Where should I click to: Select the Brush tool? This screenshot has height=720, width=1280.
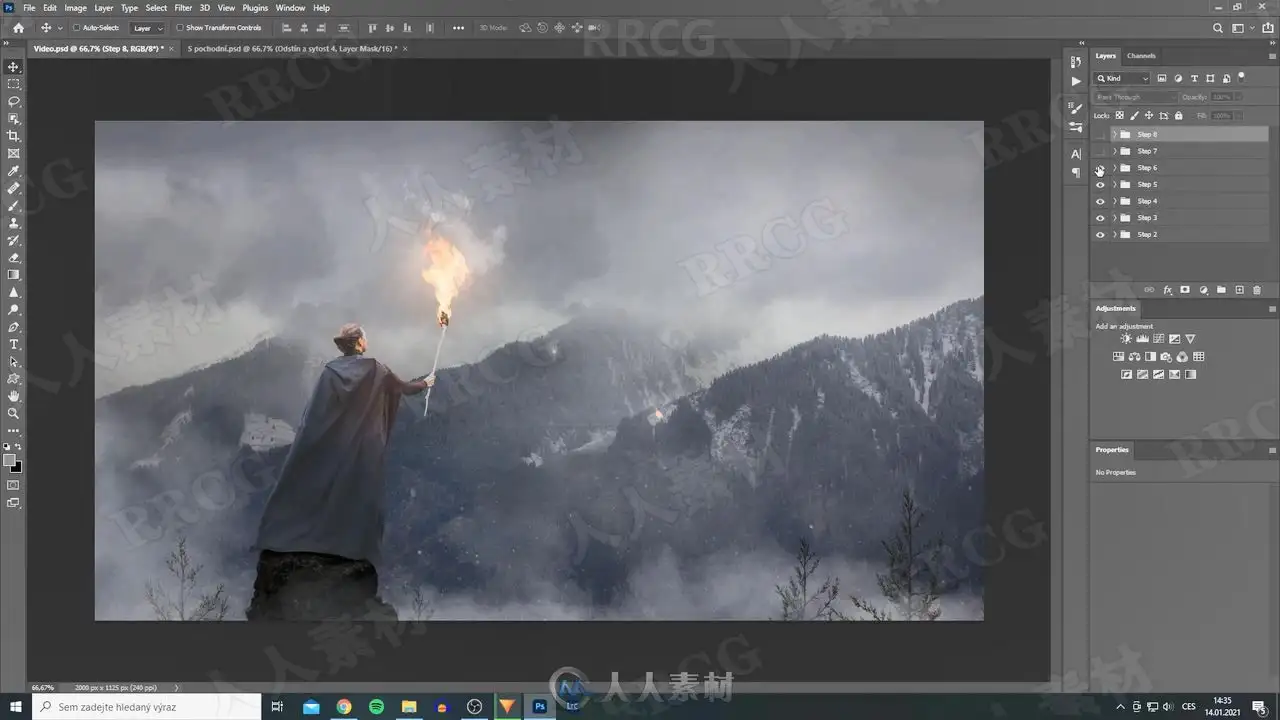(x=14, y=206)
